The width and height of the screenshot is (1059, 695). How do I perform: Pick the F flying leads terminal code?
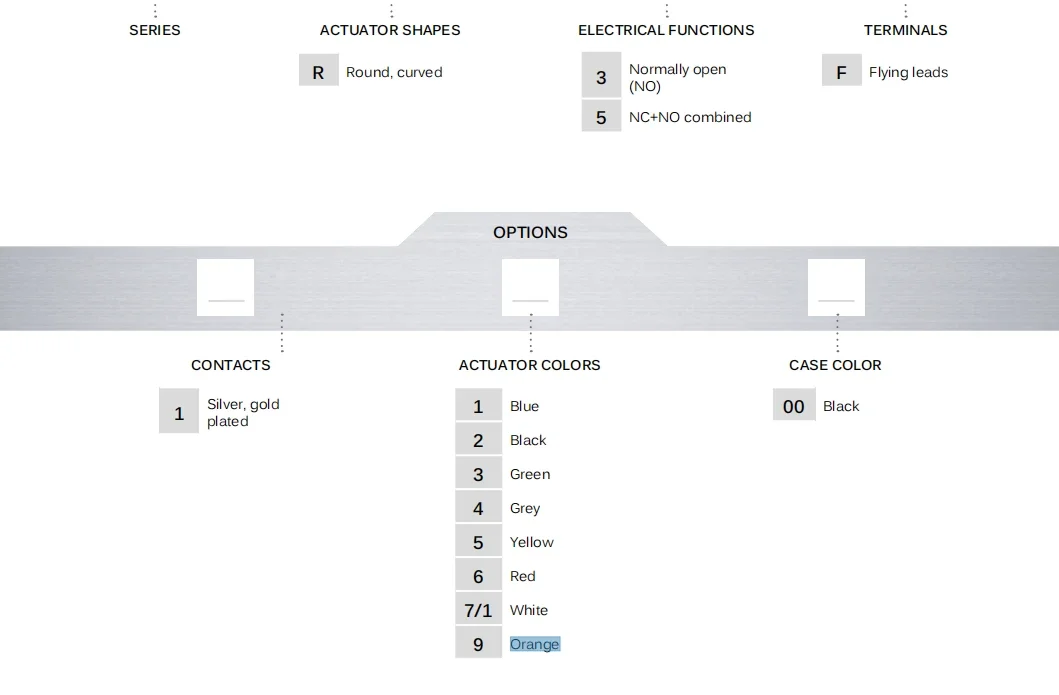point(841,72)
